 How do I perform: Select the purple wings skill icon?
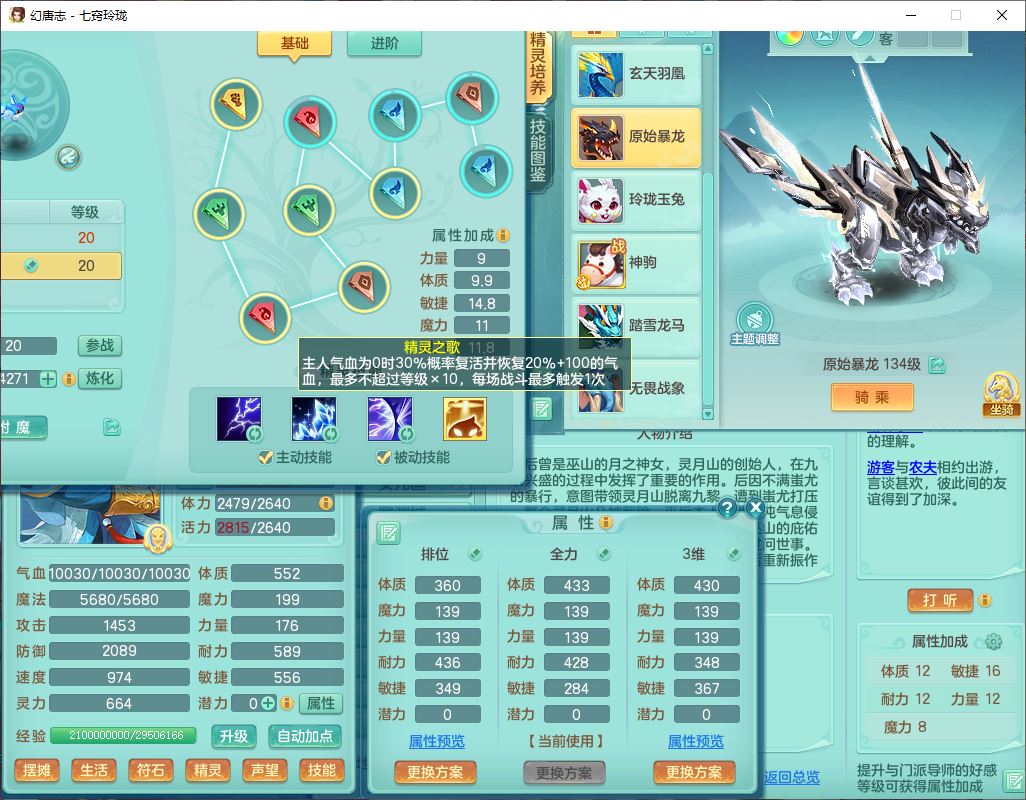click(390, 419)
